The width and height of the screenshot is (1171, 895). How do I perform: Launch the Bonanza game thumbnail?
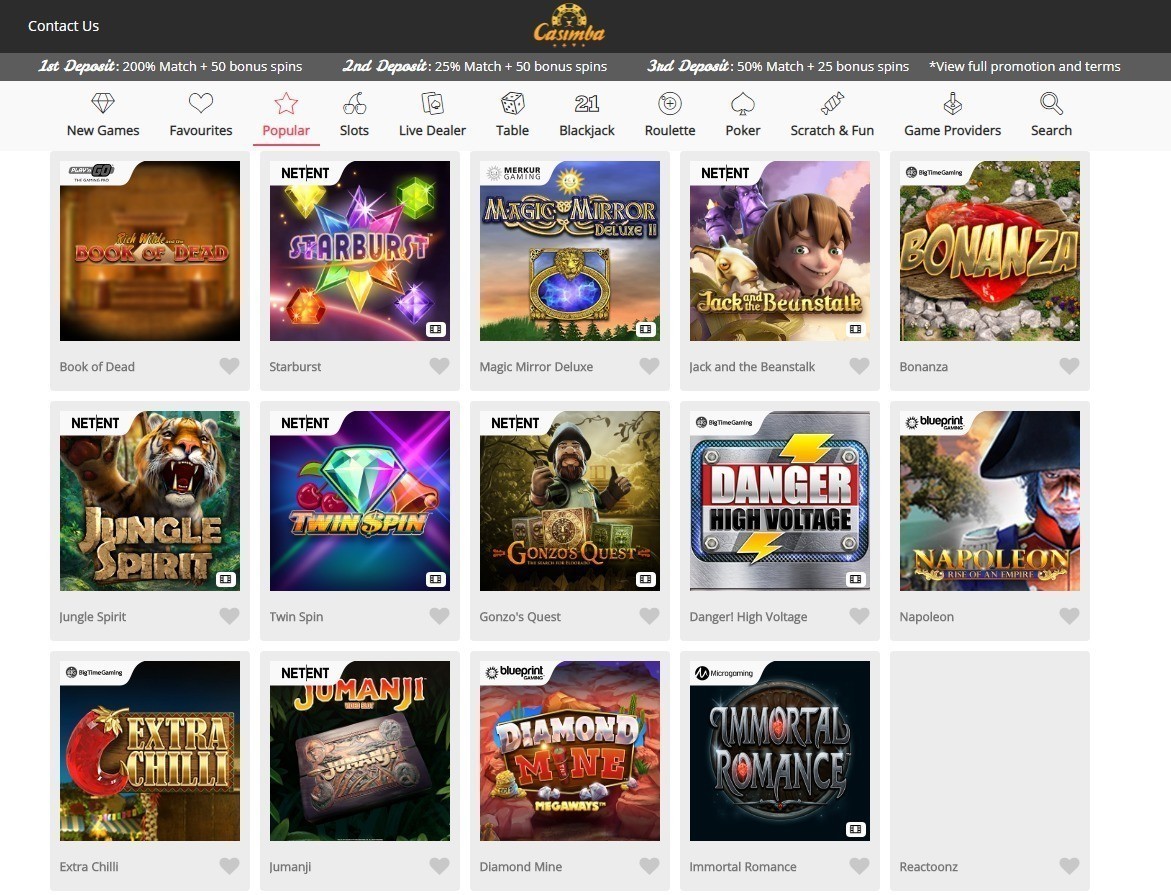click(990, 251)
